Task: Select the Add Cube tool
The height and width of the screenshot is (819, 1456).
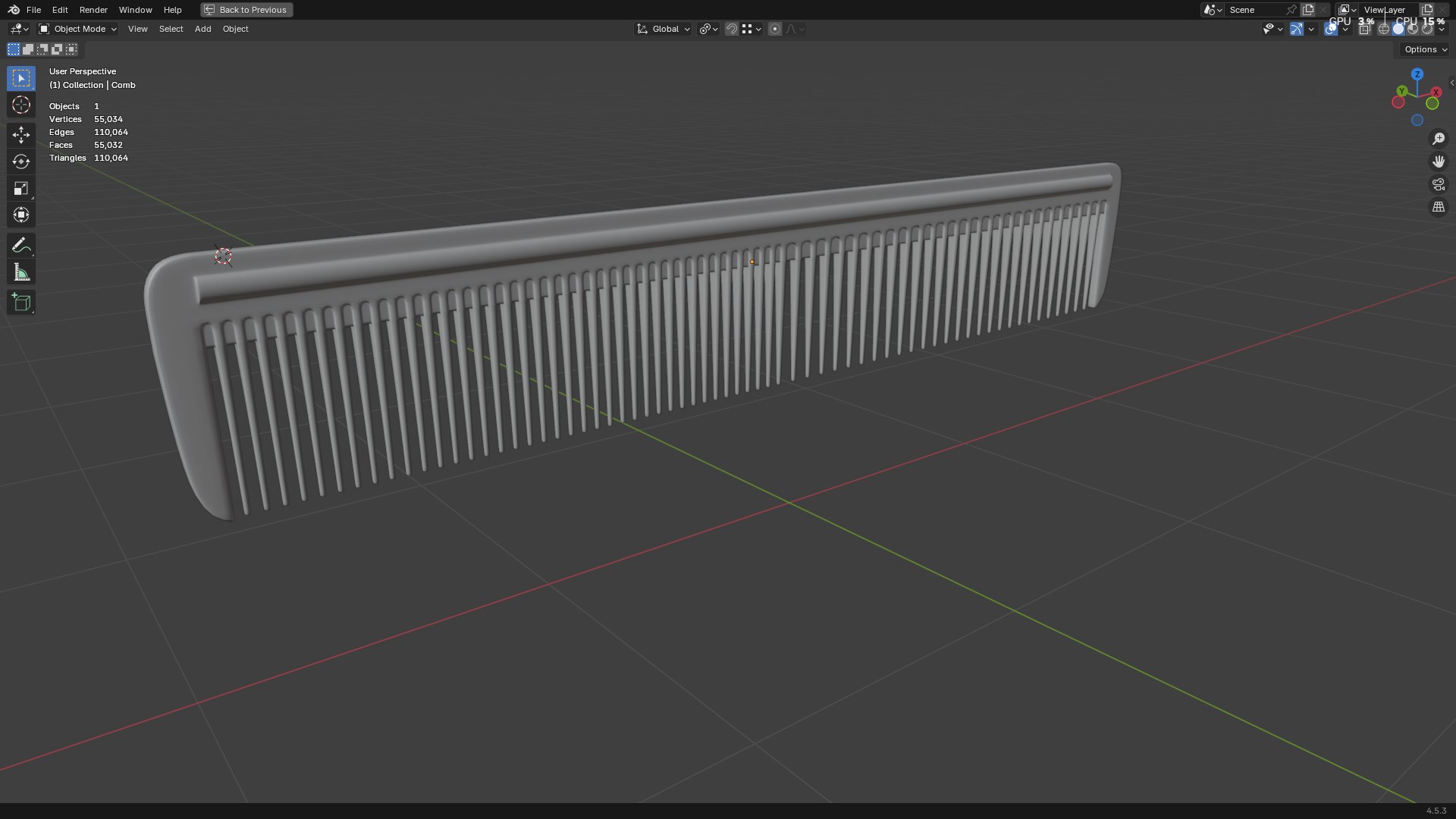Action: click(21, 303)
